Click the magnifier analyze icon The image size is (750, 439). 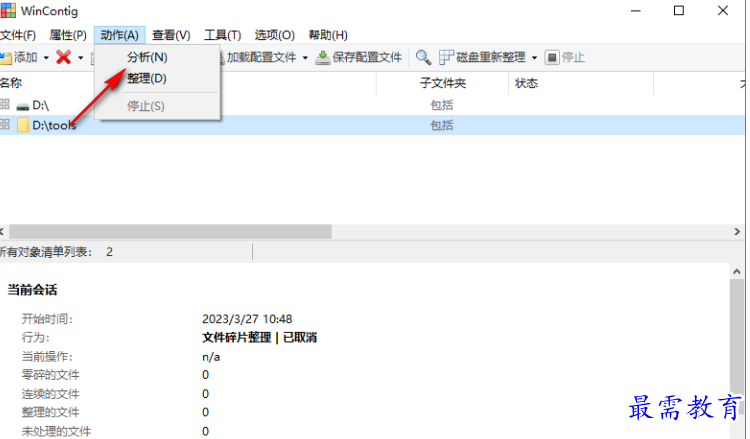coord(423,57)
